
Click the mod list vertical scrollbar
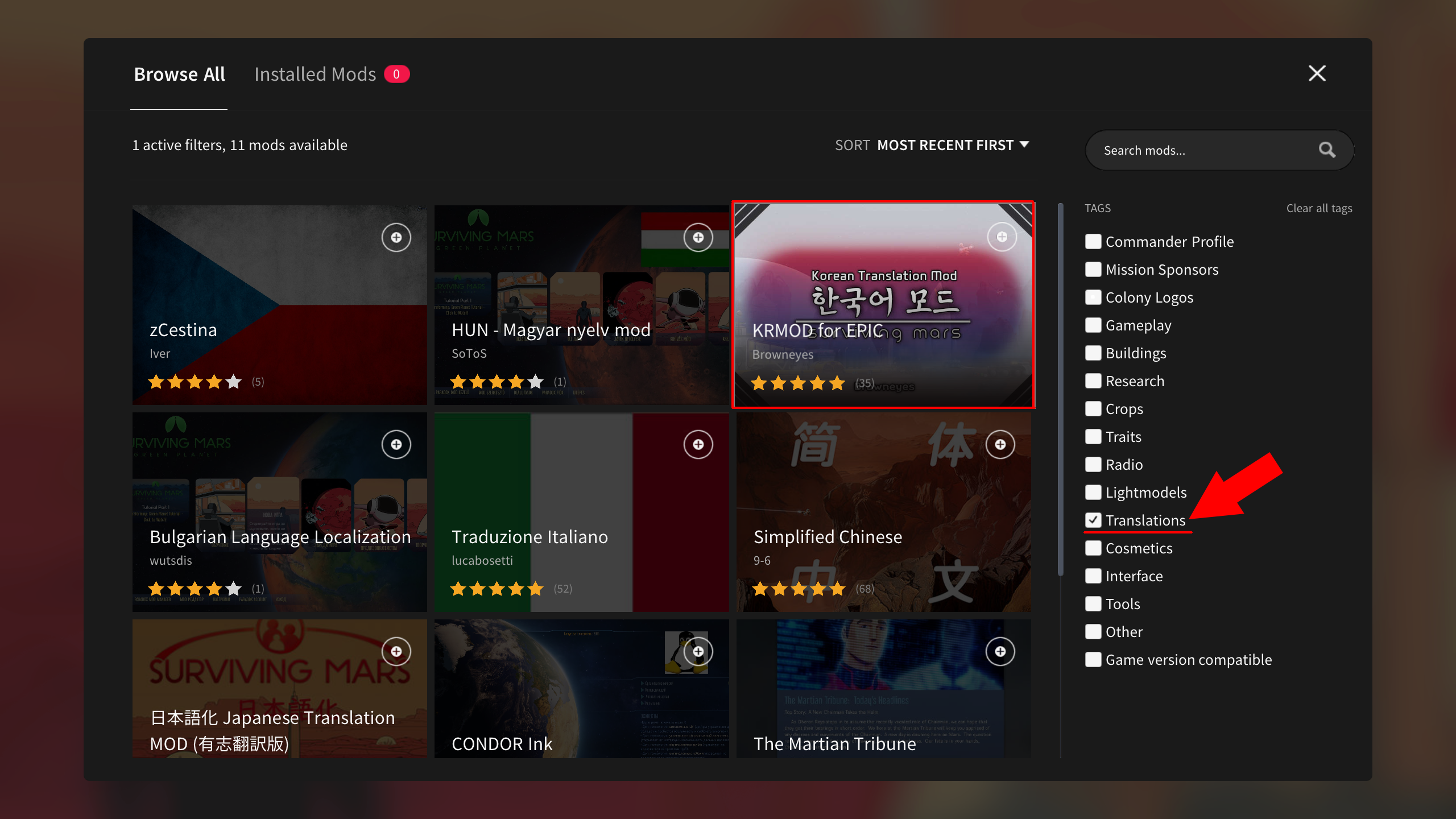coord(1060,389)
